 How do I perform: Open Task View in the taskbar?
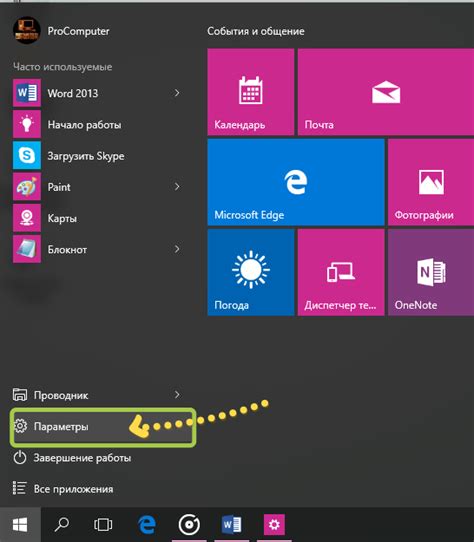coord(103,524)
